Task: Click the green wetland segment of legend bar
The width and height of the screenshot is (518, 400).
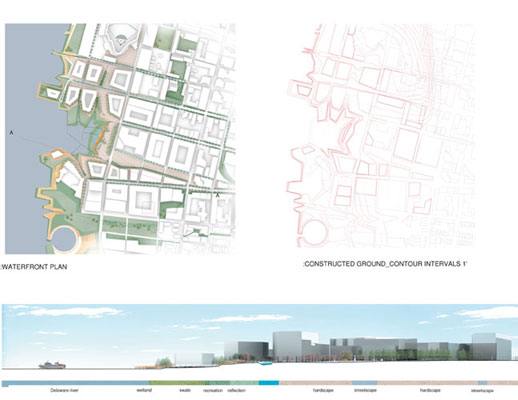Action: [x=176, y=383]
